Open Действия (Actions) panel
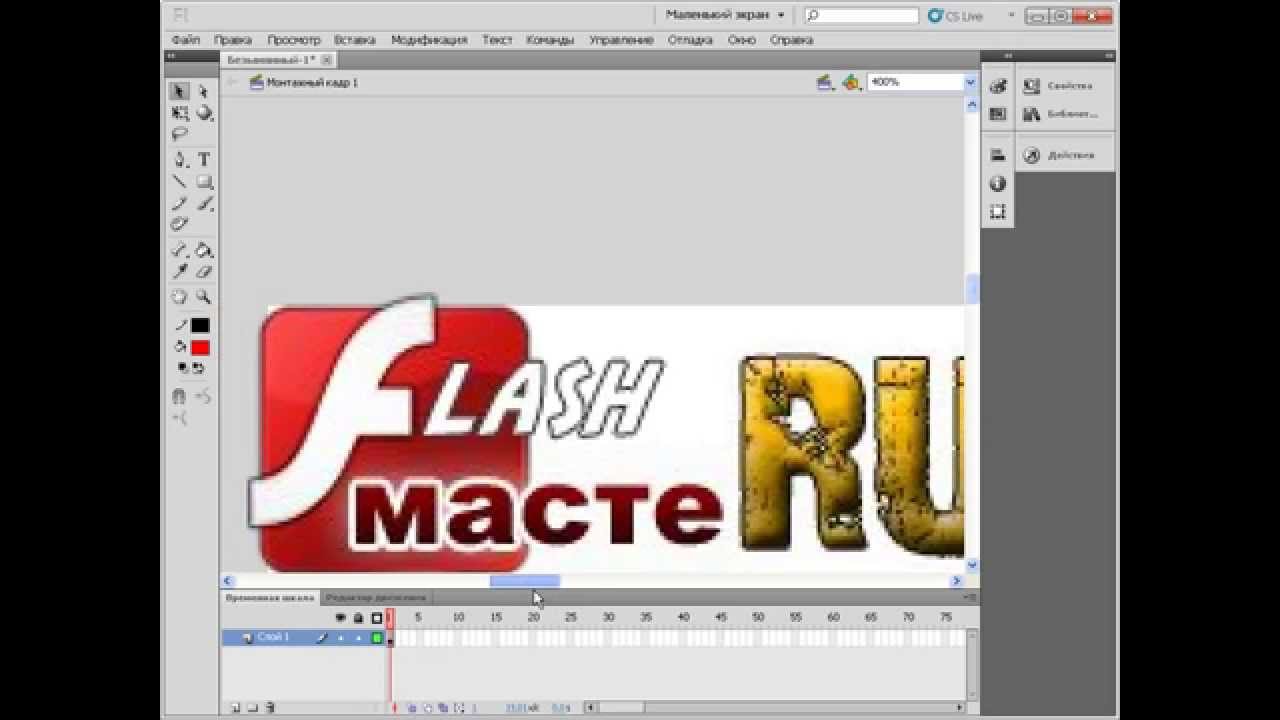This screenshot has width=1280, height=720. (x=1059, y=155)
